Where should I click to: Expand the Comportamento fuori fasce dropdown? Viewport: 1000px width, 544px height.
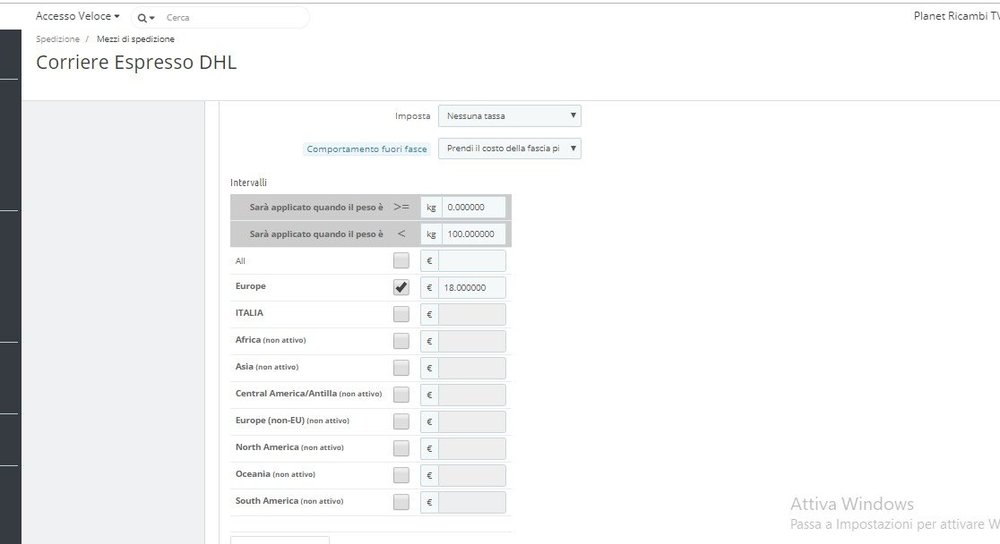coord(510,148)
